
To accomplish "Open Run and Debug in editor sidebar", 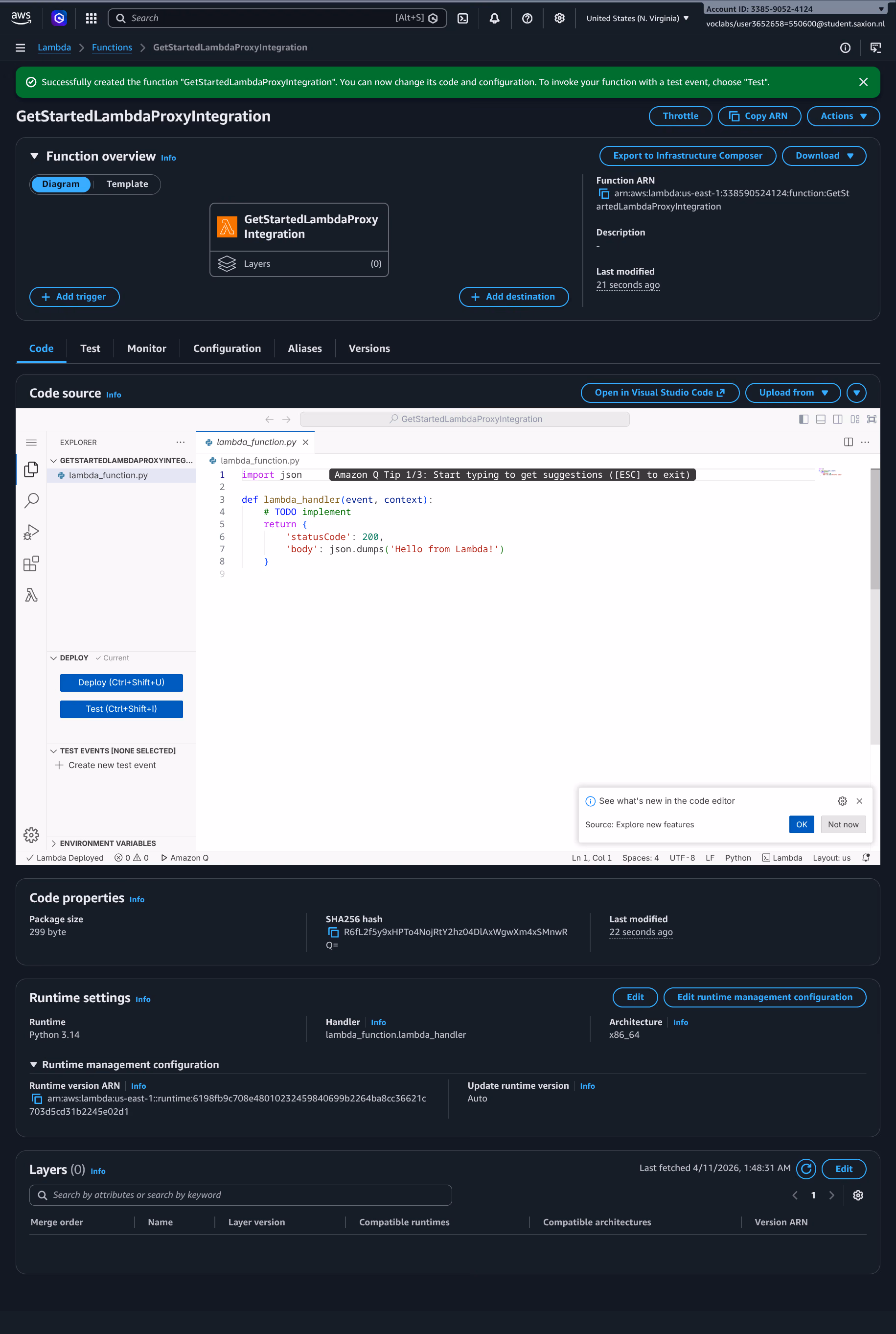I will coord(31,532).
